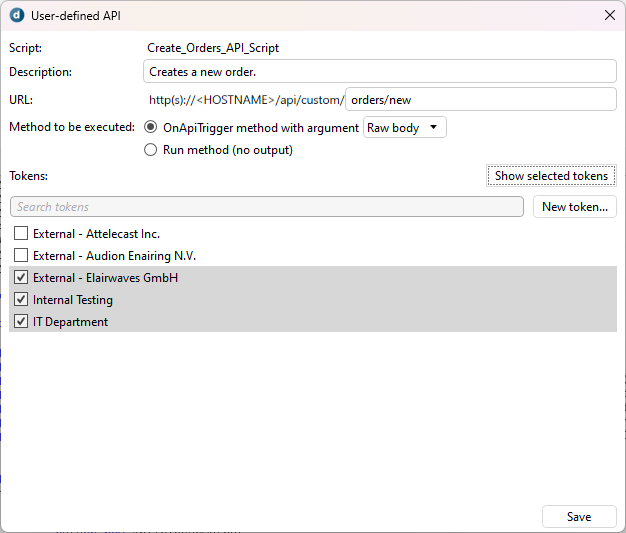Select the External - Audion Enairing N.V. row text

[114, 256]
